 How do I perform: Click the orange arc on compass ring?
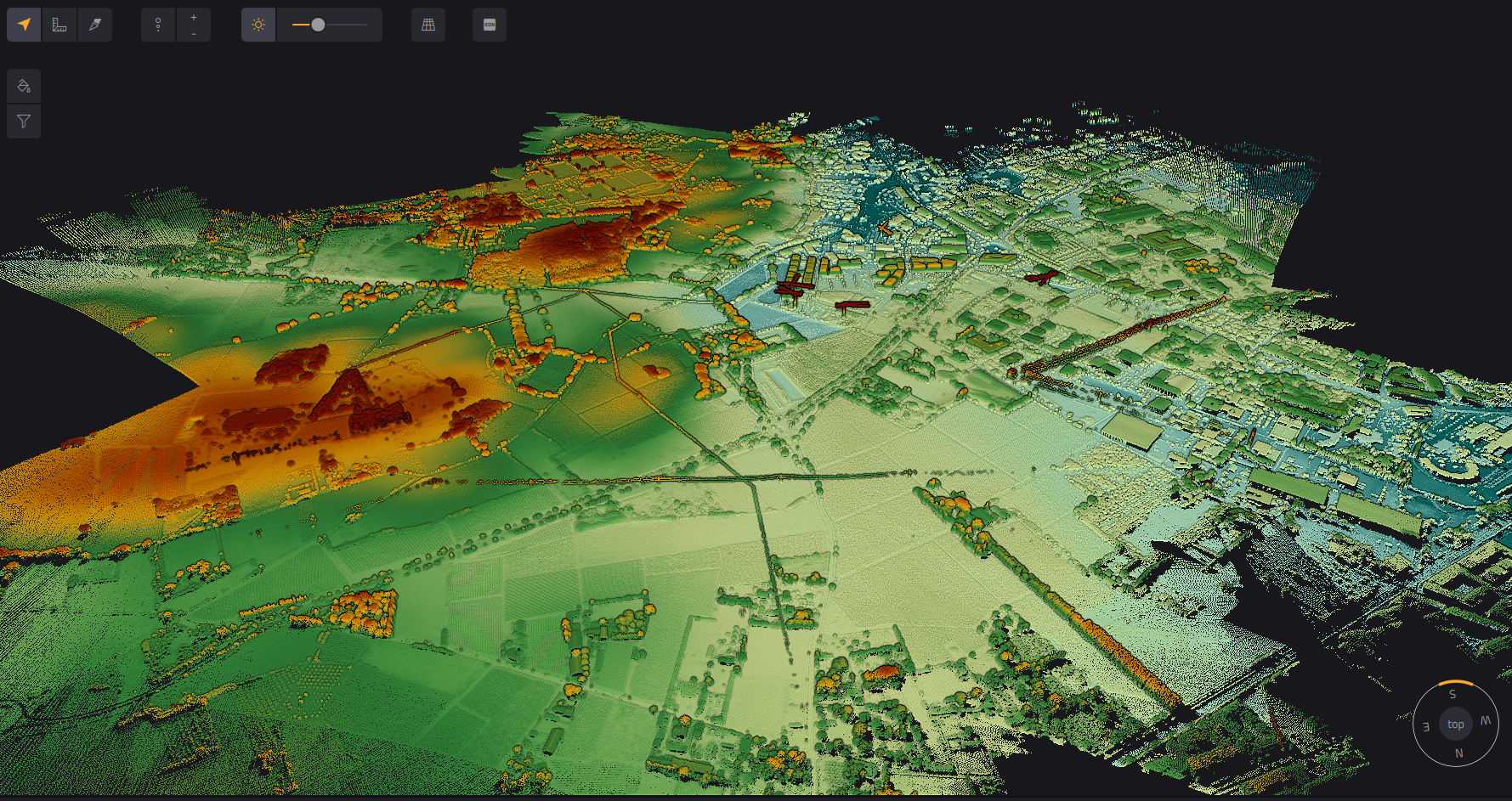[1456, 683]
